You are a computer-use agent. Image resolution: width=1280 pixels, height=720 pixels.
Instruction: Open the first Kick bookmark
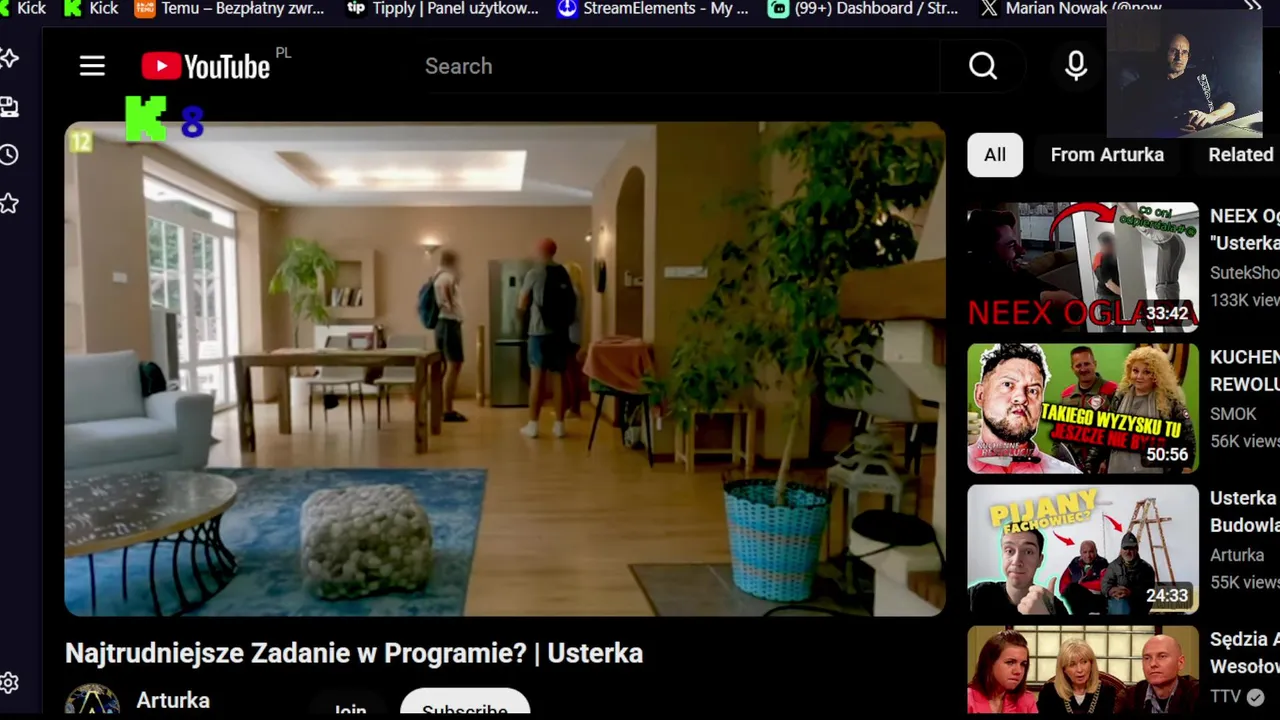[x=24, y=8]
